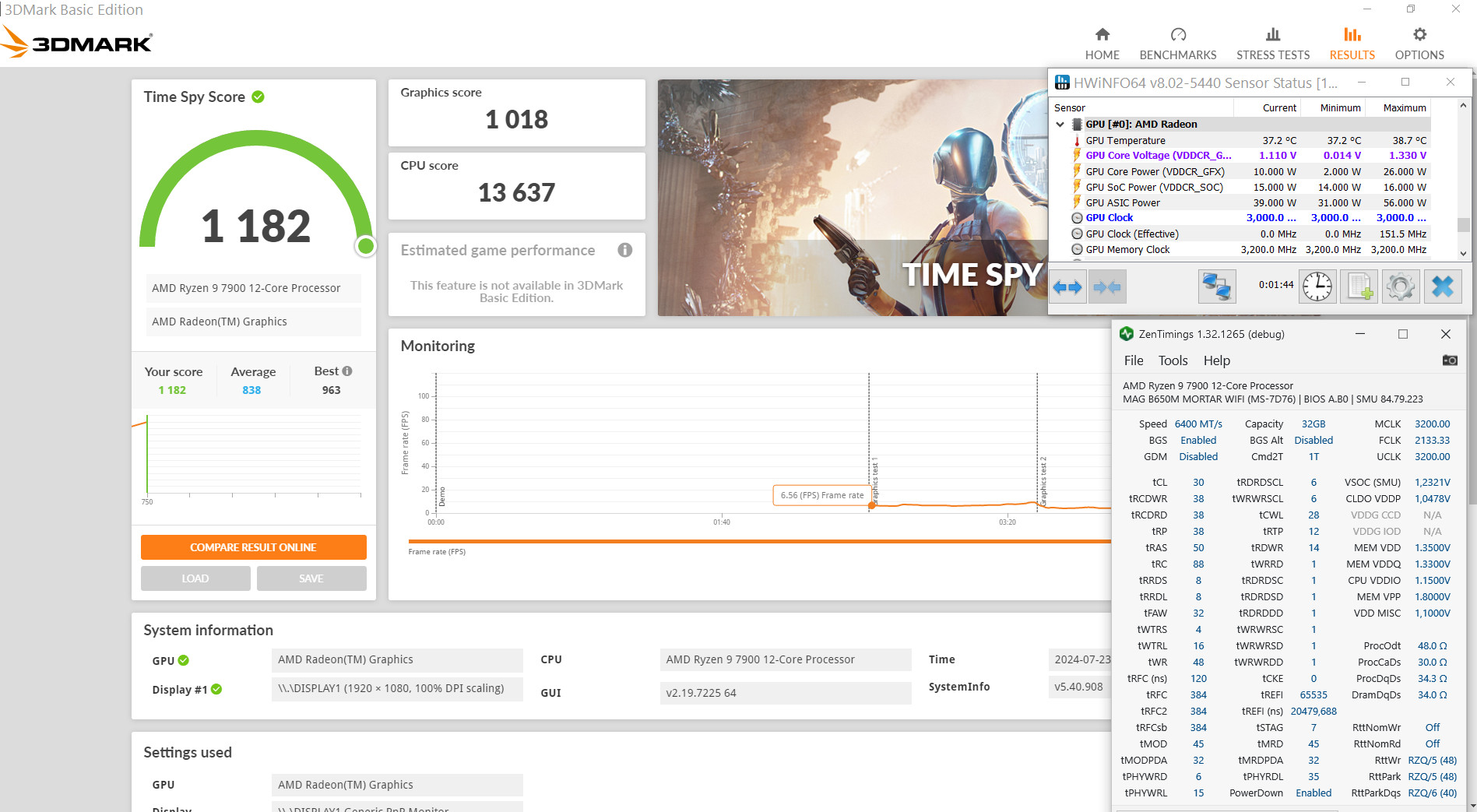
Task: Click the blue X icon in HWiNFO toolbar
Action: tap(1442, 286)
